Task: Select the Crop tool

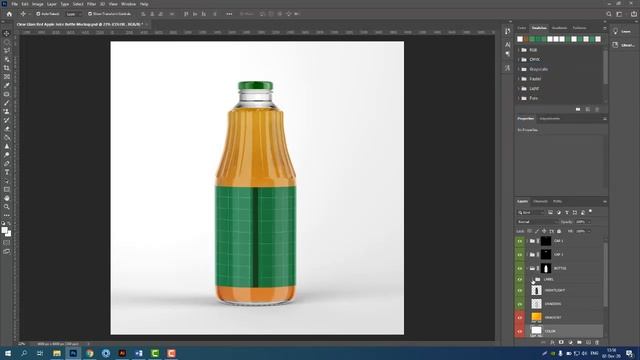Action: (x=7, y=68)
